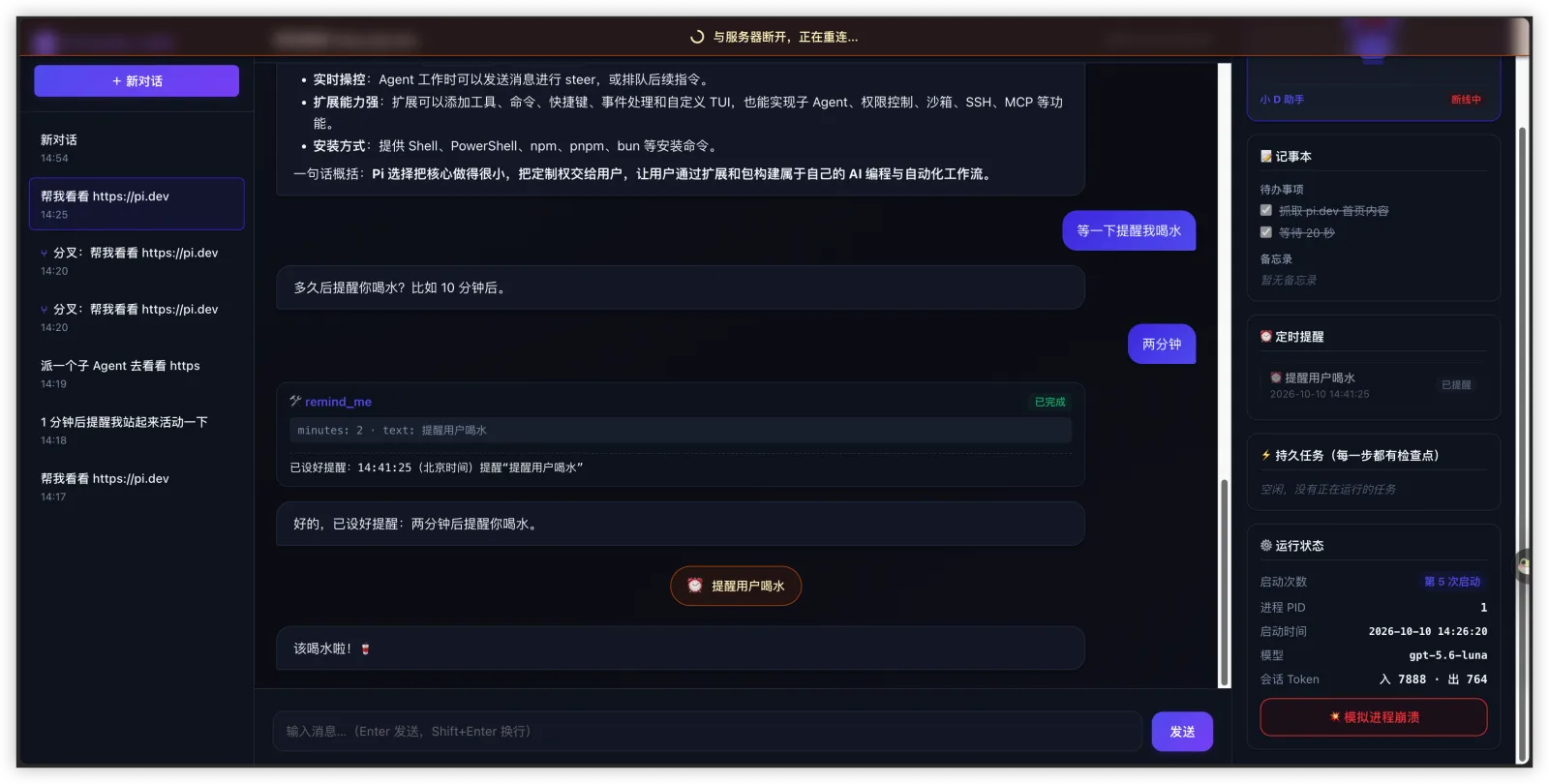Click the 模拟进程崩溃 button
The width and height of the screenshot is (1549, 784).
(x=1374, y=717)
